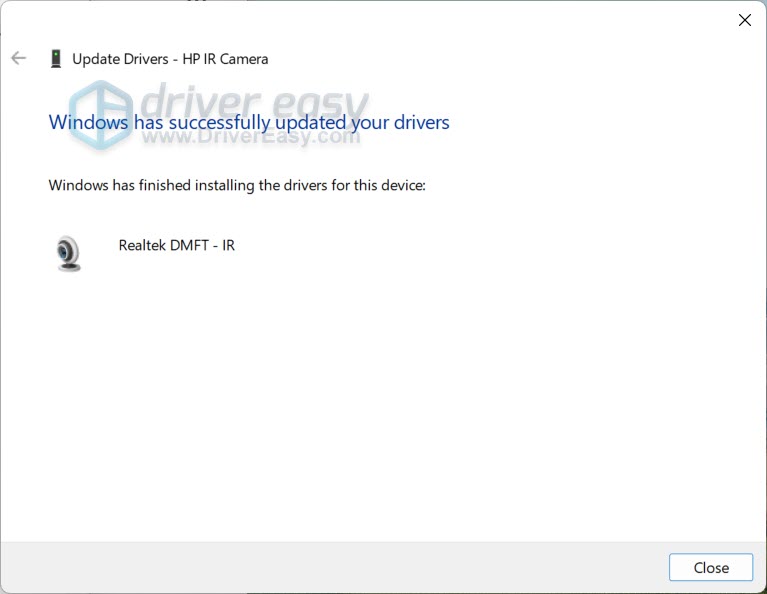The image size is (767, 594).
Task: Close the dialog with the Close button
Action: [x=711, y=568]
